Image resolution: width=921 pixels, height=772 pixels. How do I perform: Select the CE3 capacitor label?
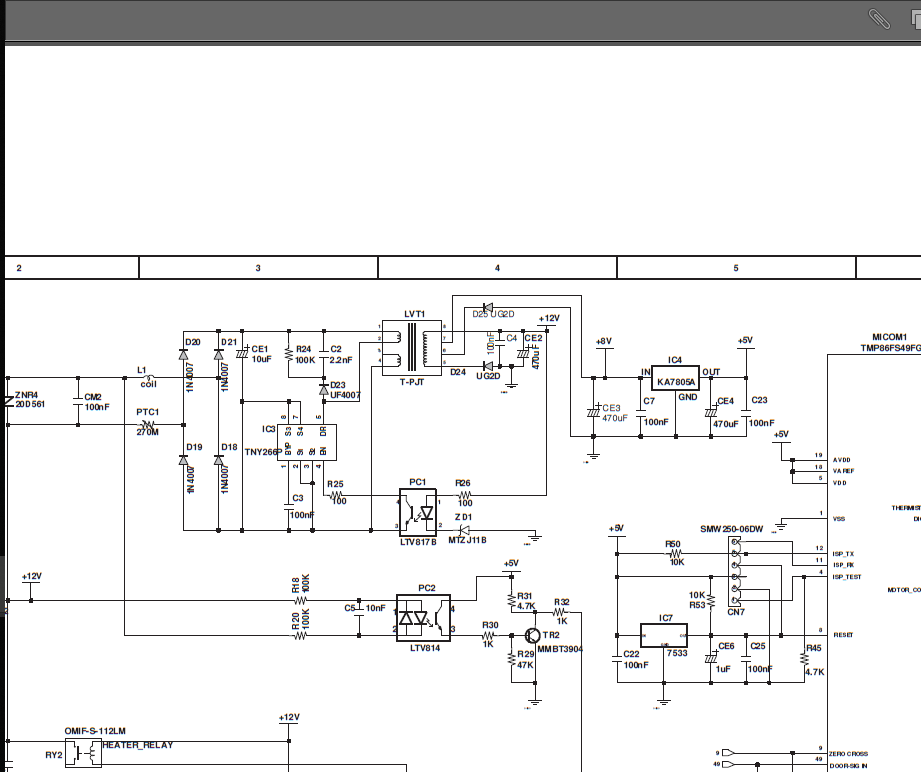tap(611, 408)
